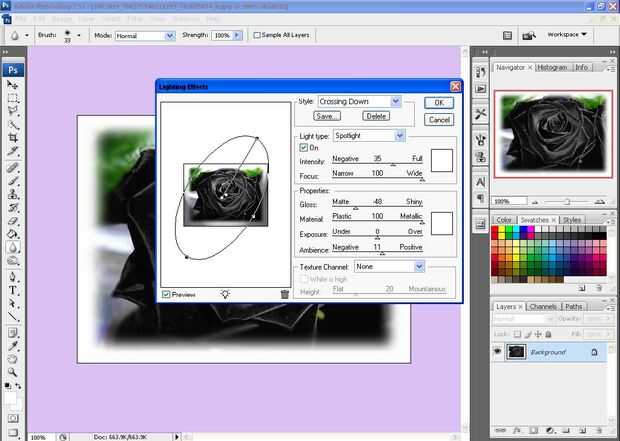
Task: Switch to the Paths tab
Action: pyautogui.click(x=574, y=307)
